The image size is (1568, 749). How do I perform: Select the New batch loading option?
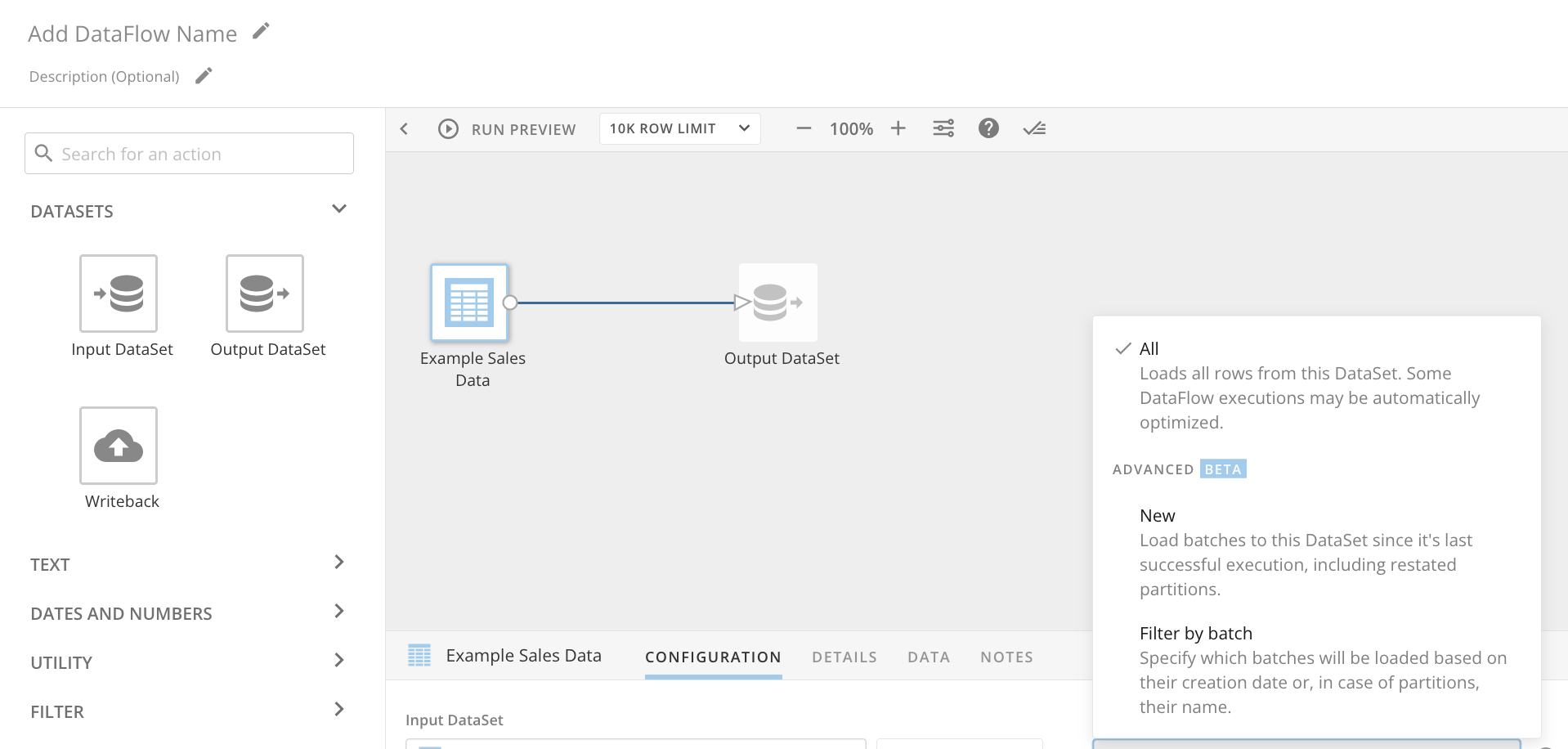(1157, 515)
